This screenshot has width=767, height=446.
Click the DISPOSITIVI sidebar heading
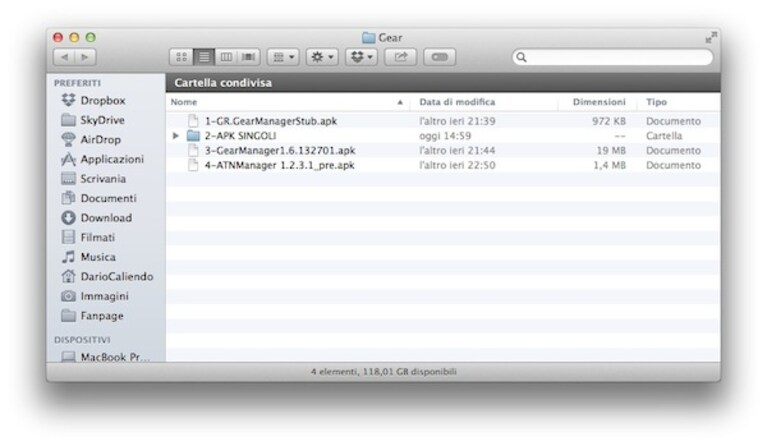82,339
